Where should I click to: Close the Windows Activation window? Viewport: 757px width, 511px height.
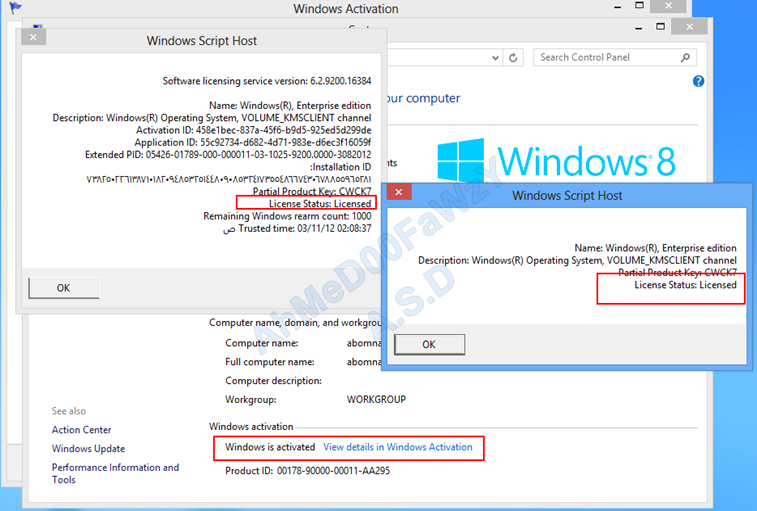(x=668, y=6)
